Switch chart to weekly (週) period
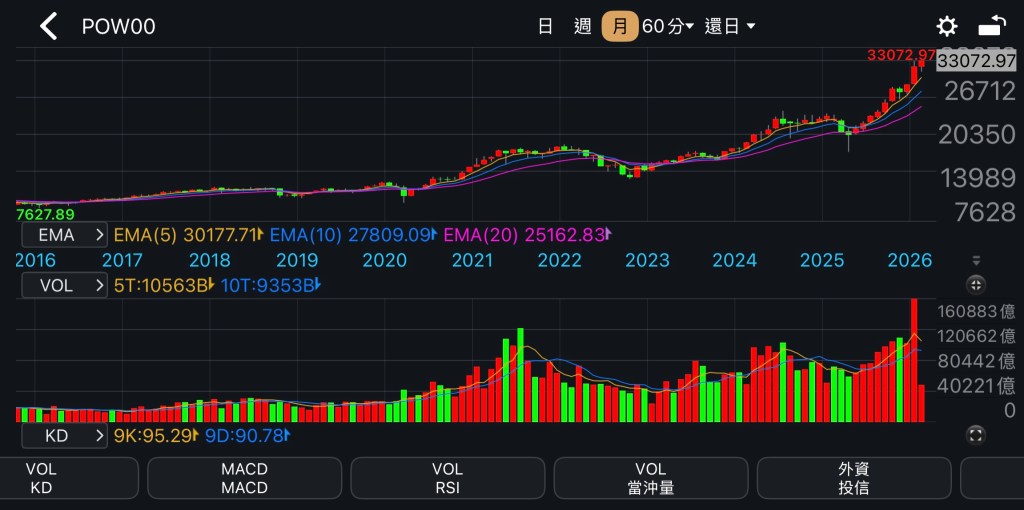 (583, 27)
